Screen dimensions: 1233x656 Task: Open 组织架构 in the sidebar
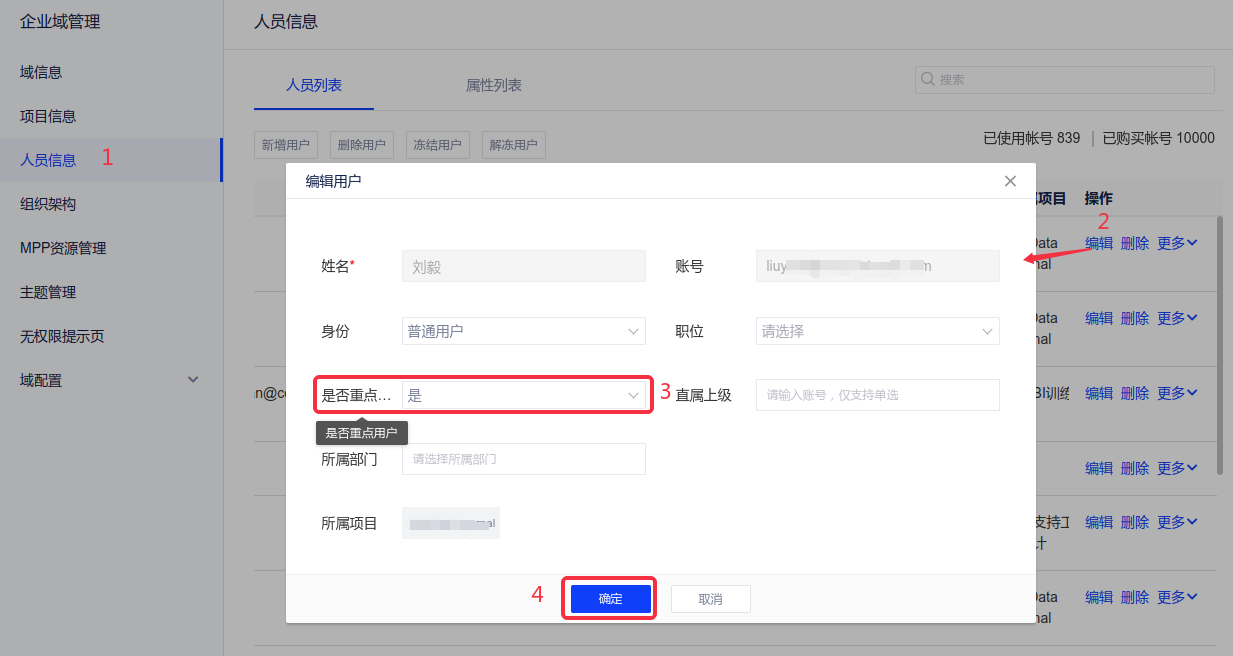coord(48,204)
